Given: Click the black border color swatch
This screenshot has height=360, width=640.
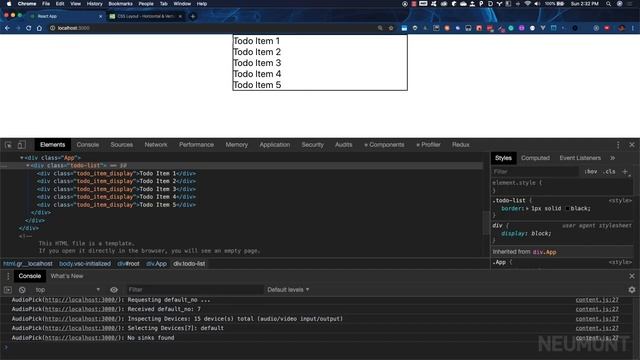Looking at the screenshot, I should pos(567,209).
